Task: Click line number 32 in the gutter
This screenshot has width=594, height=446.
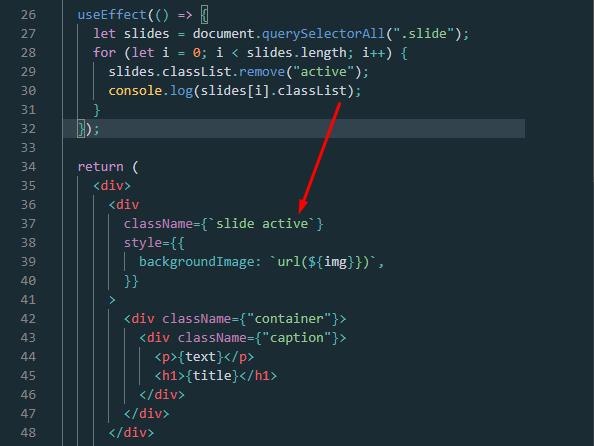Action: tap(28, 129)
